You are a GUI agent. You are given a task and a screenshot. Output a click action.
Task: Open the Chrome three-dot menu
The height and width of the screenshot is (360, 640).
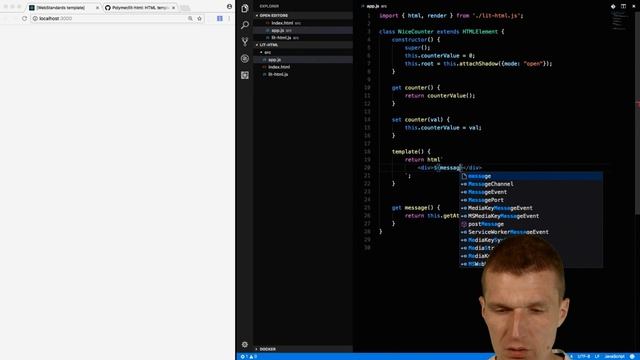229,18
